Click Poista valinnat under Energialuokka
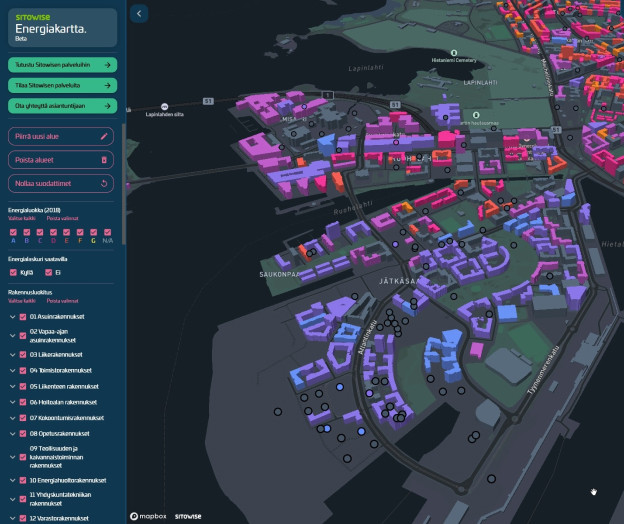624x524 pixels. (x=62, y=218)
